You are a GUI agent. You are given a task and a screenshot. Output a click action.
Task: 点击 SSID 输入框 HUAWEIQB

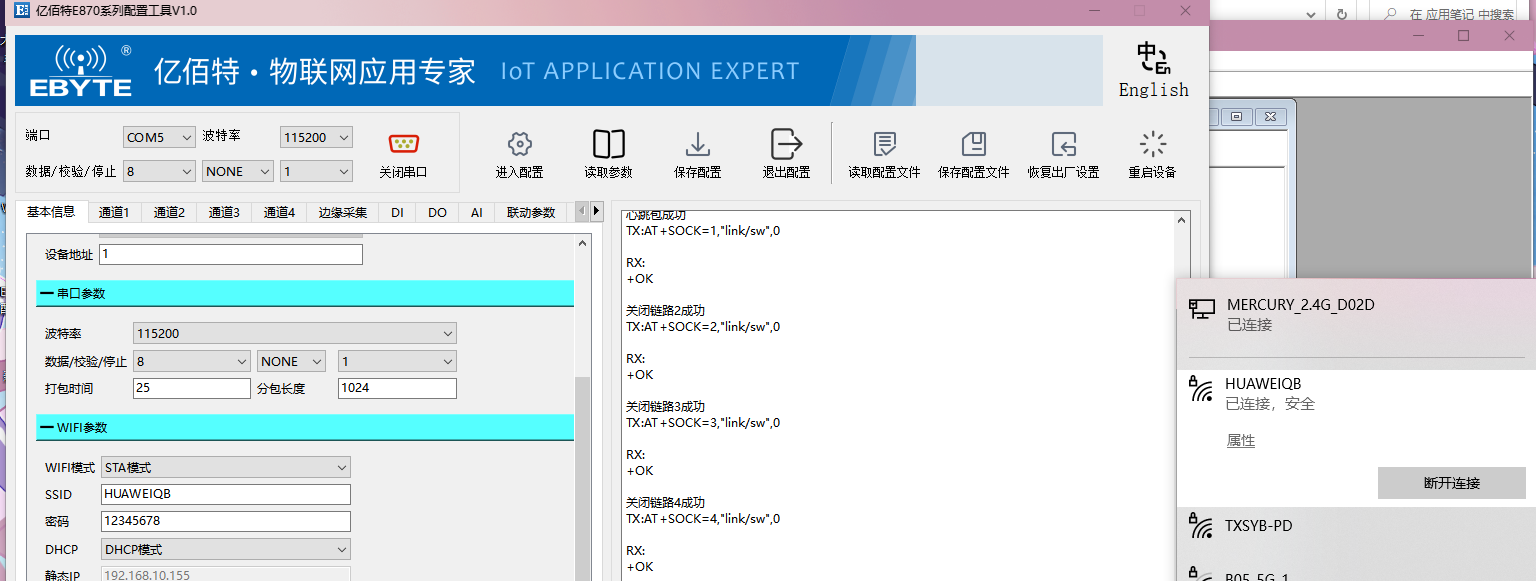(x=225, y=493)
